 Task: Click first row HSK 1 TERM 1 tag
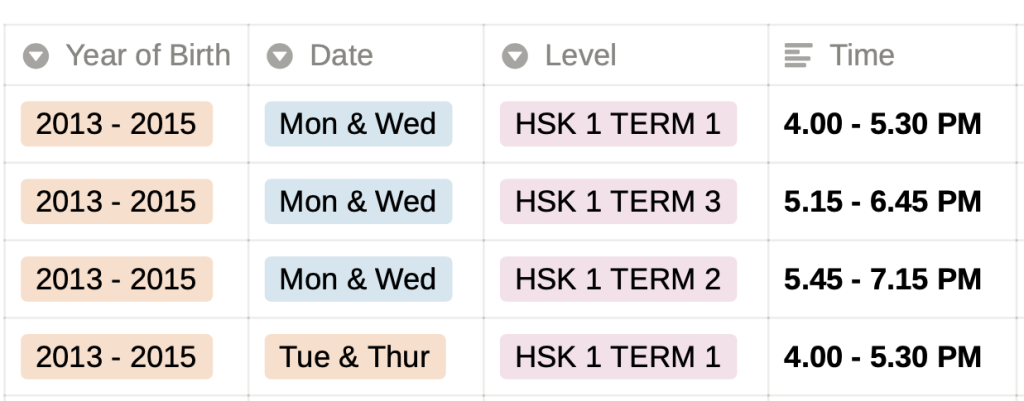(x=618, y=124)
